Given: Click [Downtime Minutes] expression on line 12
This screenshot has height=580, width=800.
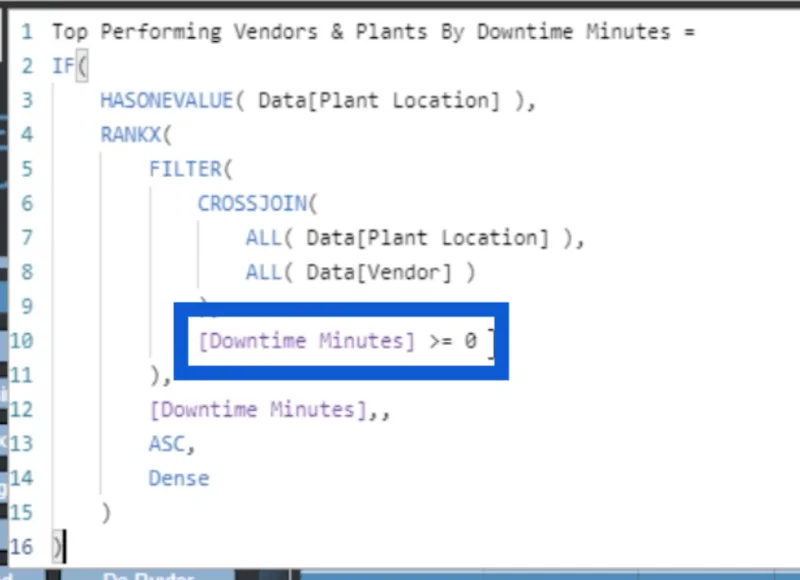Looking at the screenshot, I should (x=258, y=410).
